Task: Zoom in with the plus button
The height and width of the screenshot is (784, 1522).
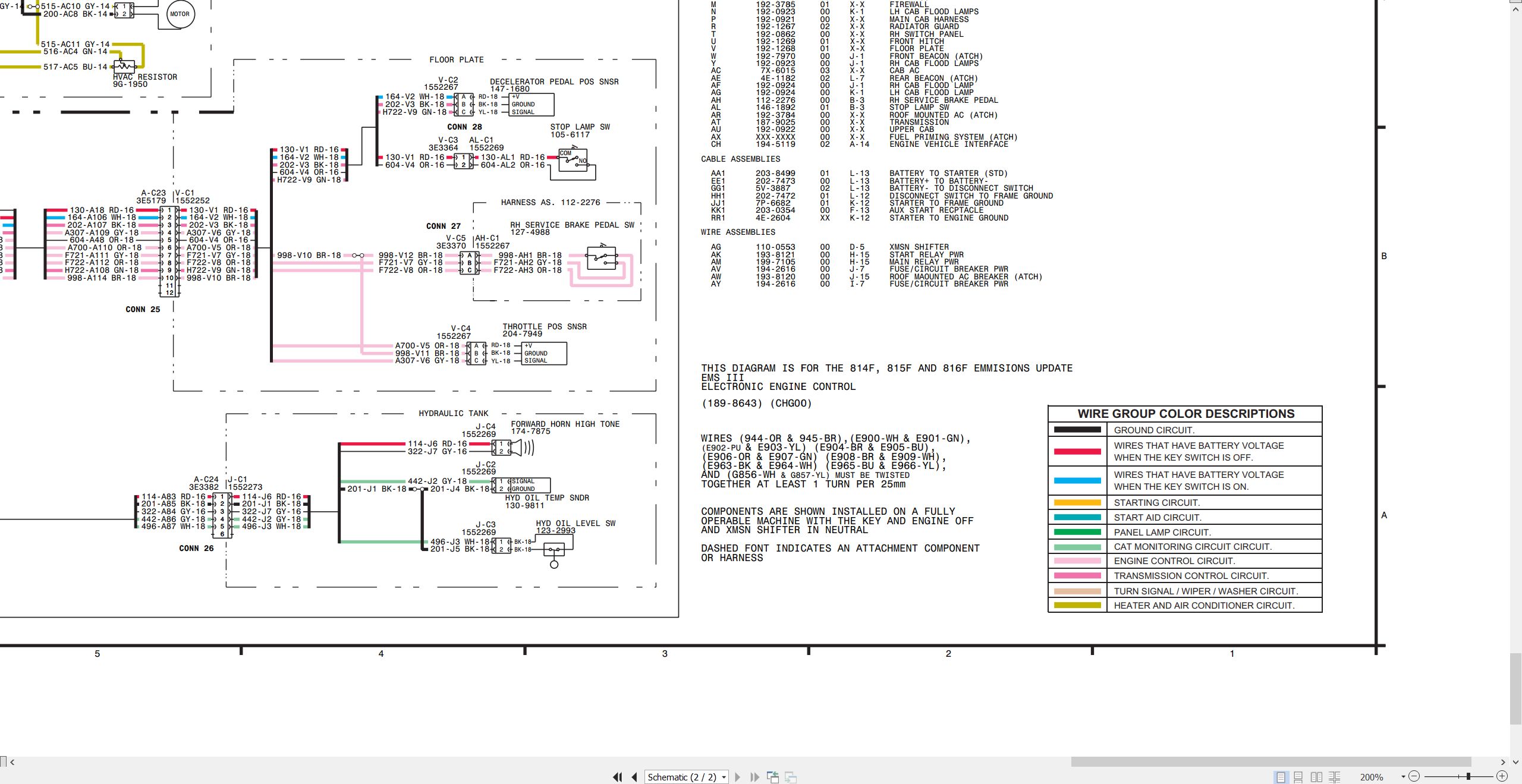Action: point(1502,776)
